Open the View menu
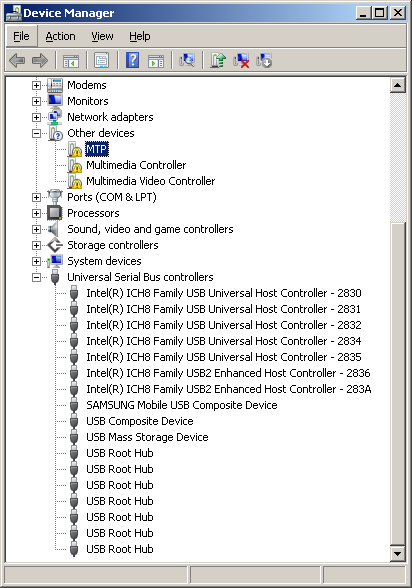 [102, 36]
